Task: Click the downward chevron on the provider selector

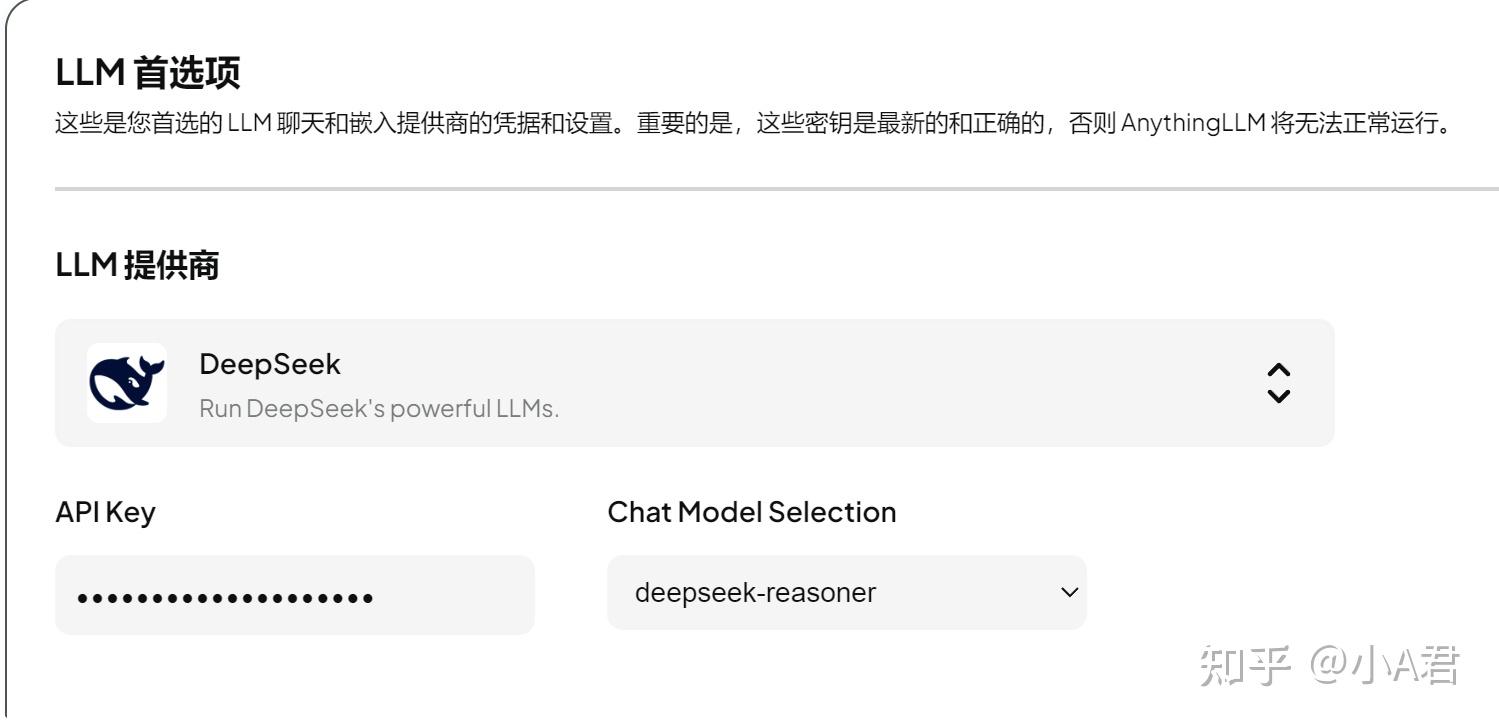Action: pos(1280,396)
